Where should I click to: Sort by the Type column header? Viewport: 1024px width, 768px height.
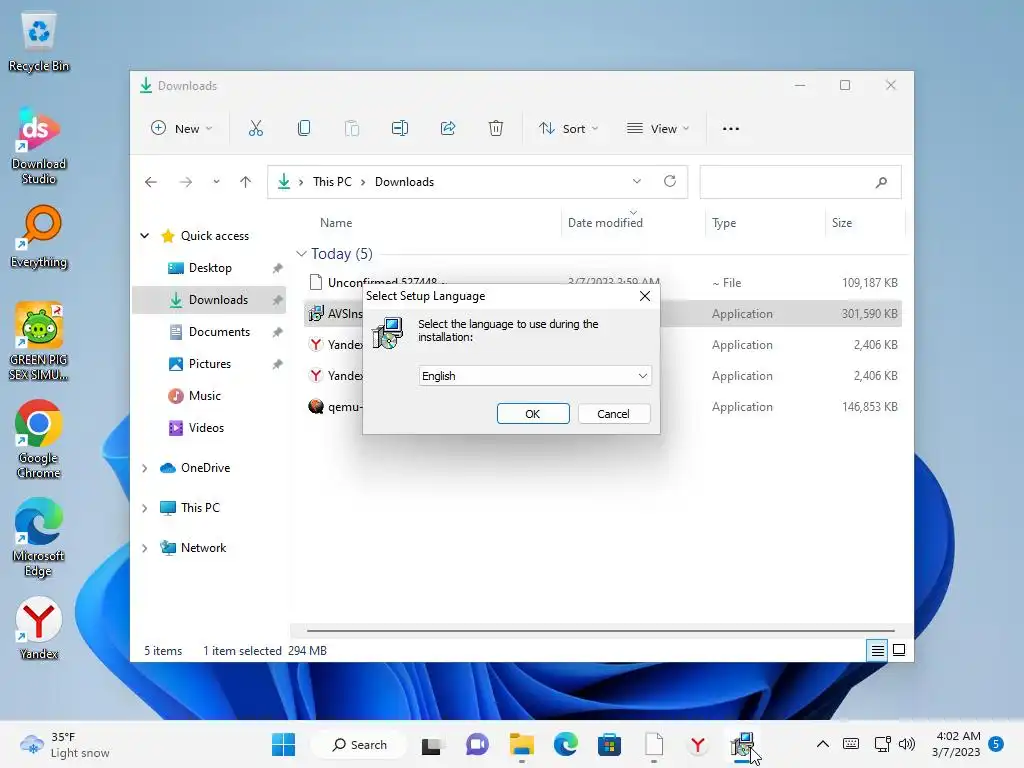(724, 223)
